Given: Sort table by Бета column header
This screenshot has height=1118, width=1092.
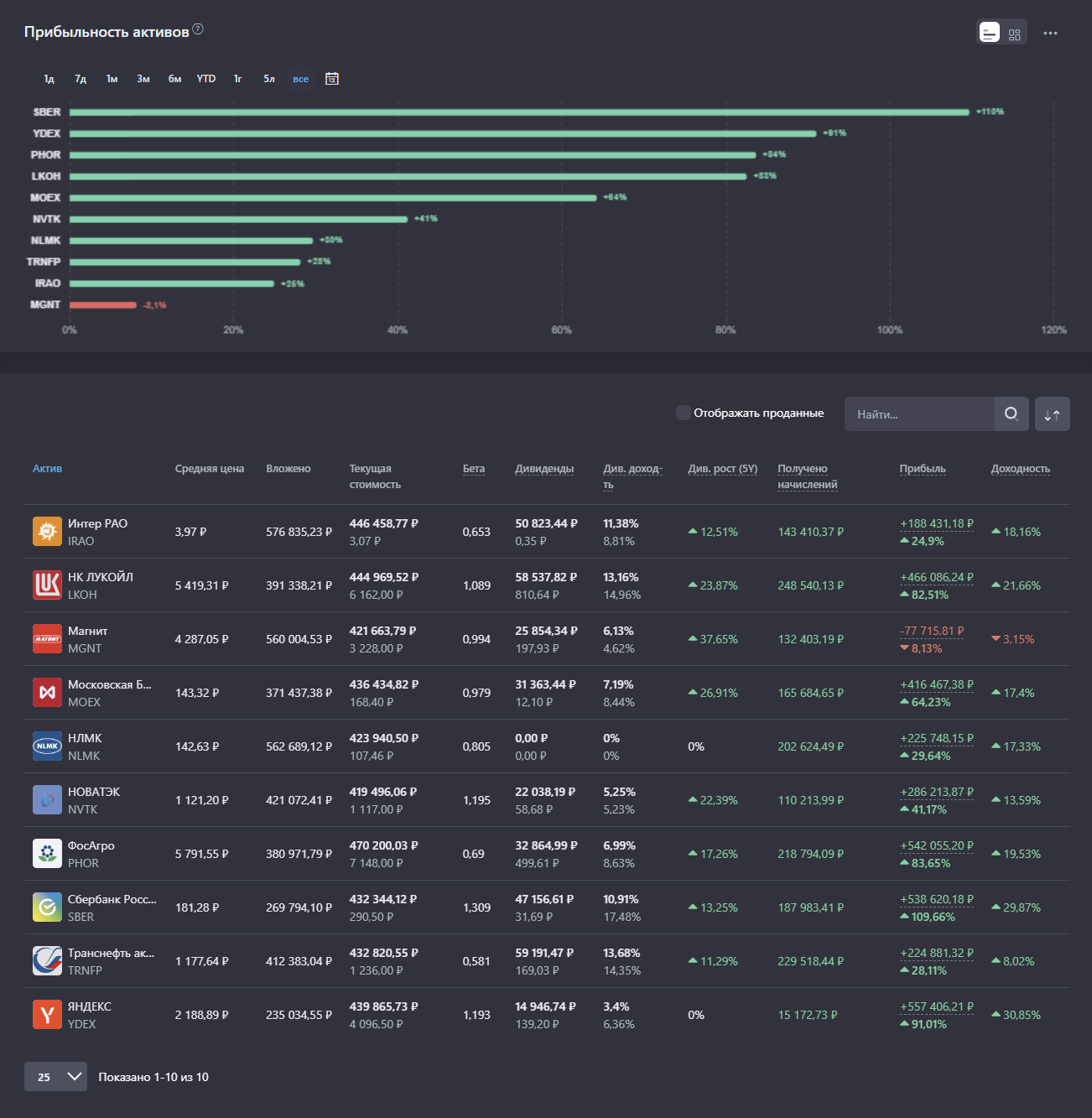Looking at the screenshot, I should point(474,469).
